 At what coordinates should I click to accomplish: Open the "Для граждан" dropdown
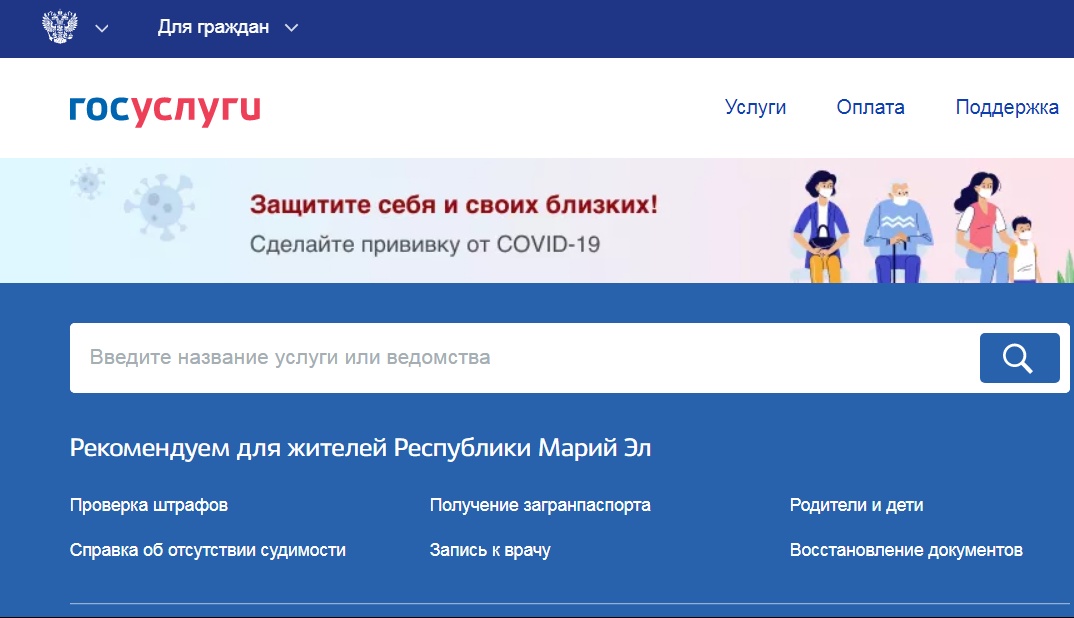pyautogui.click(x=227, y=27)
